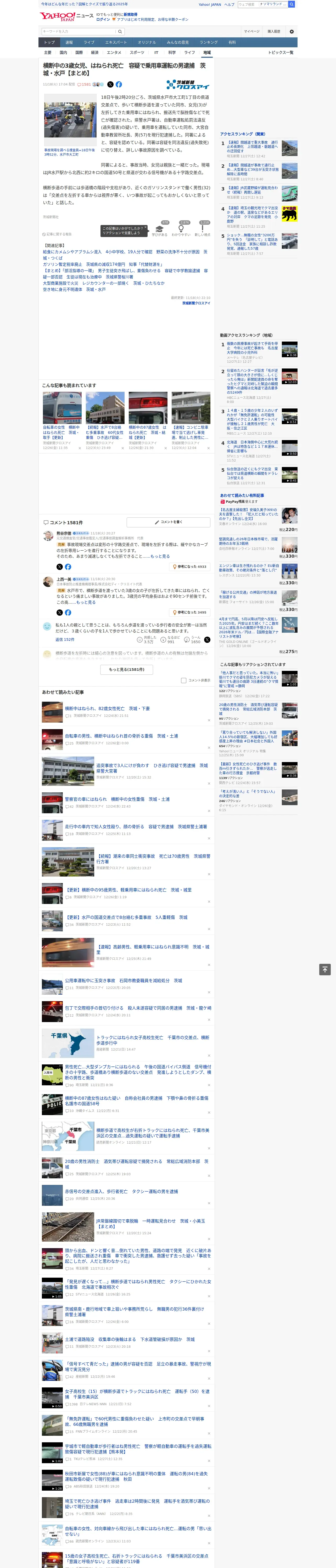This screenshot has height=1568, width=336.
Task: Open the 国内 category
Action: [63, 52]
